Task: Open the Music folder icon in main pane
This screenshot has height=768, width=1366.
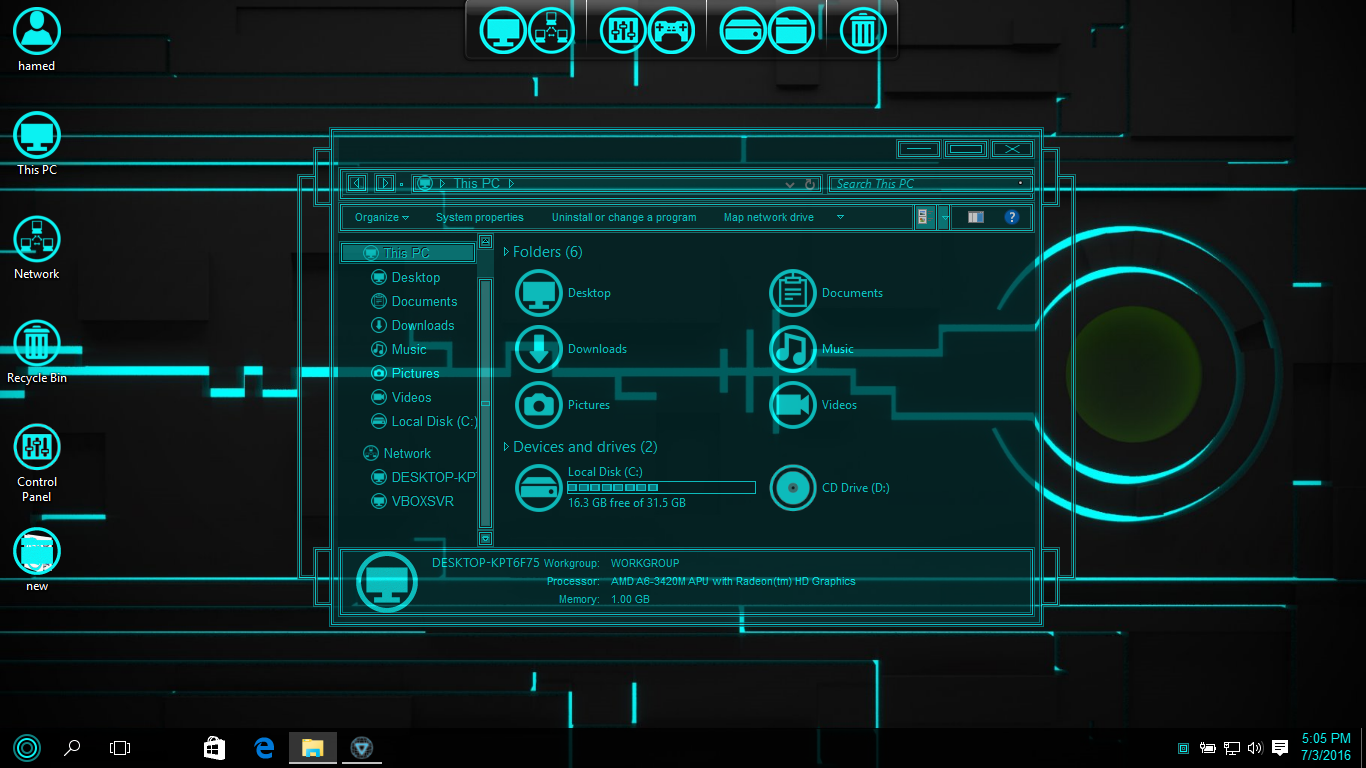Action: tap(793, 349)
